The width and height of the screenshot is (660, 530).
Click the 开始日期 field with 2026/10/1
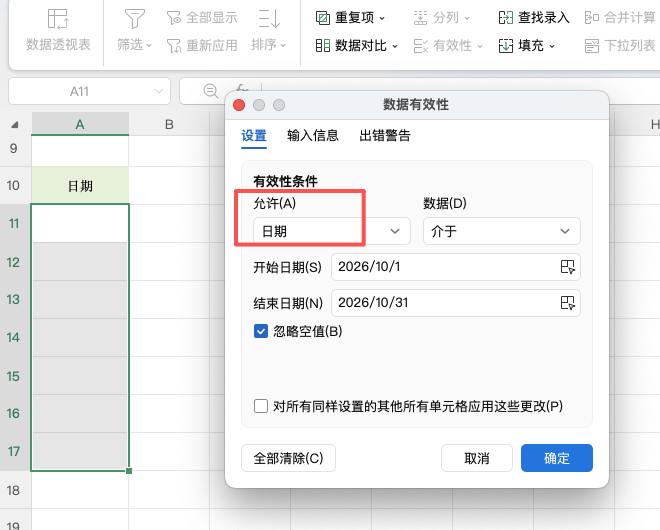pyautogui.click(x=456, y=267)
